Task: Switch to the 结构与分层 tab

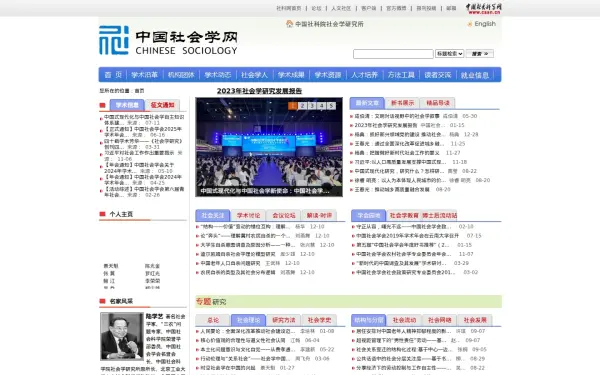Action: point(368,320)
